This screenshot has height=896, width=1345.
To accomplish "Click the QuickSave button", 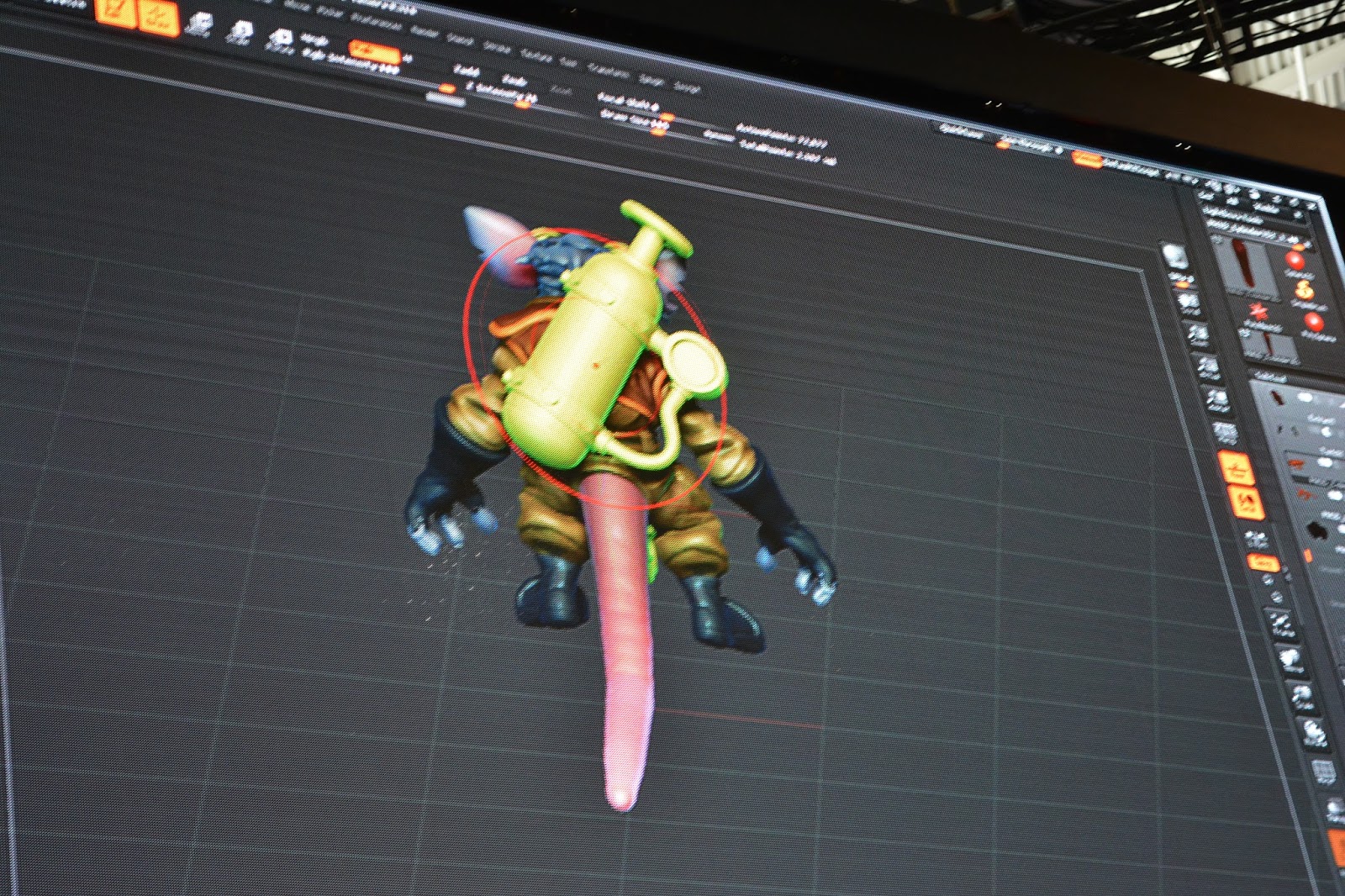I will coord(963,132).
